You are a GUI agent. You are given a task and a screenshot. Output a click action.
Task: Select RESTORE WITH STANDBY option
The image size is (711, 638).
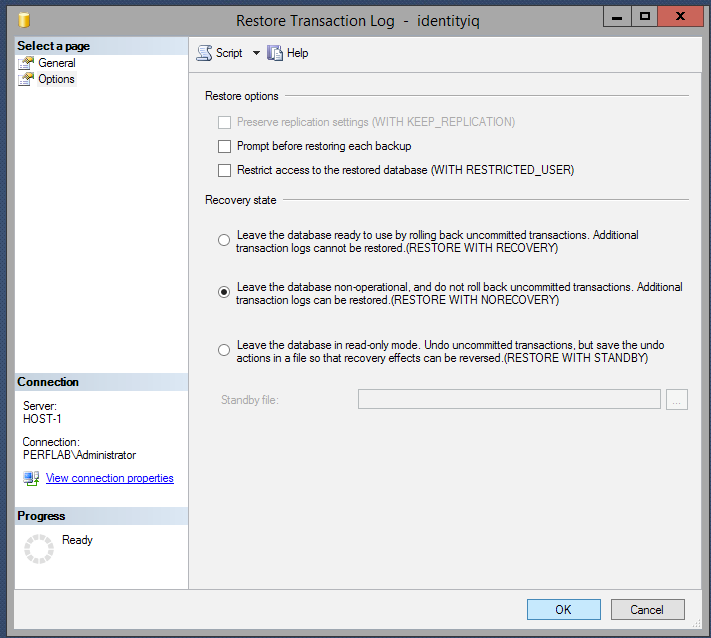point(224,350)
